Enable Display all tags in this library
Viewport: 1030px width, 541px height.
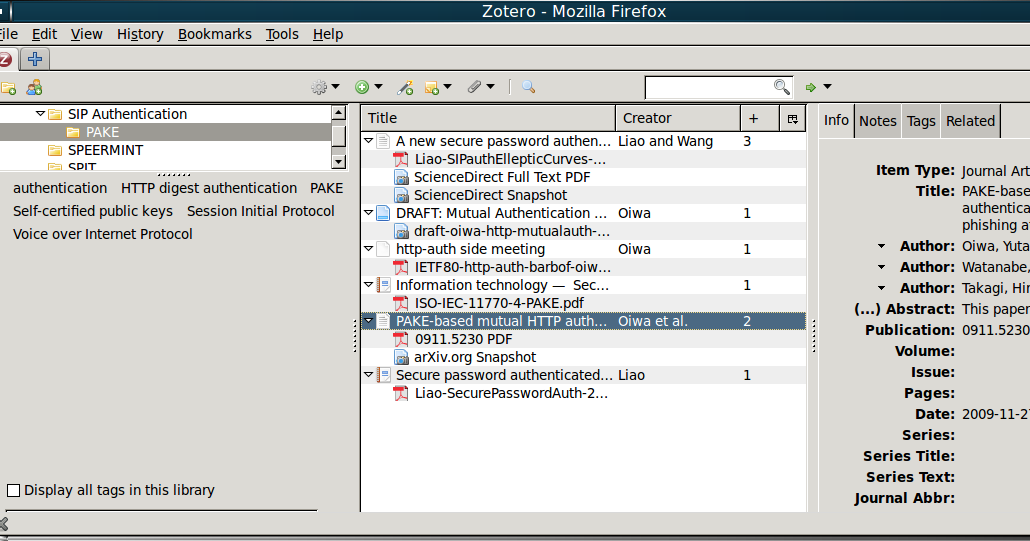coord(13,490)
